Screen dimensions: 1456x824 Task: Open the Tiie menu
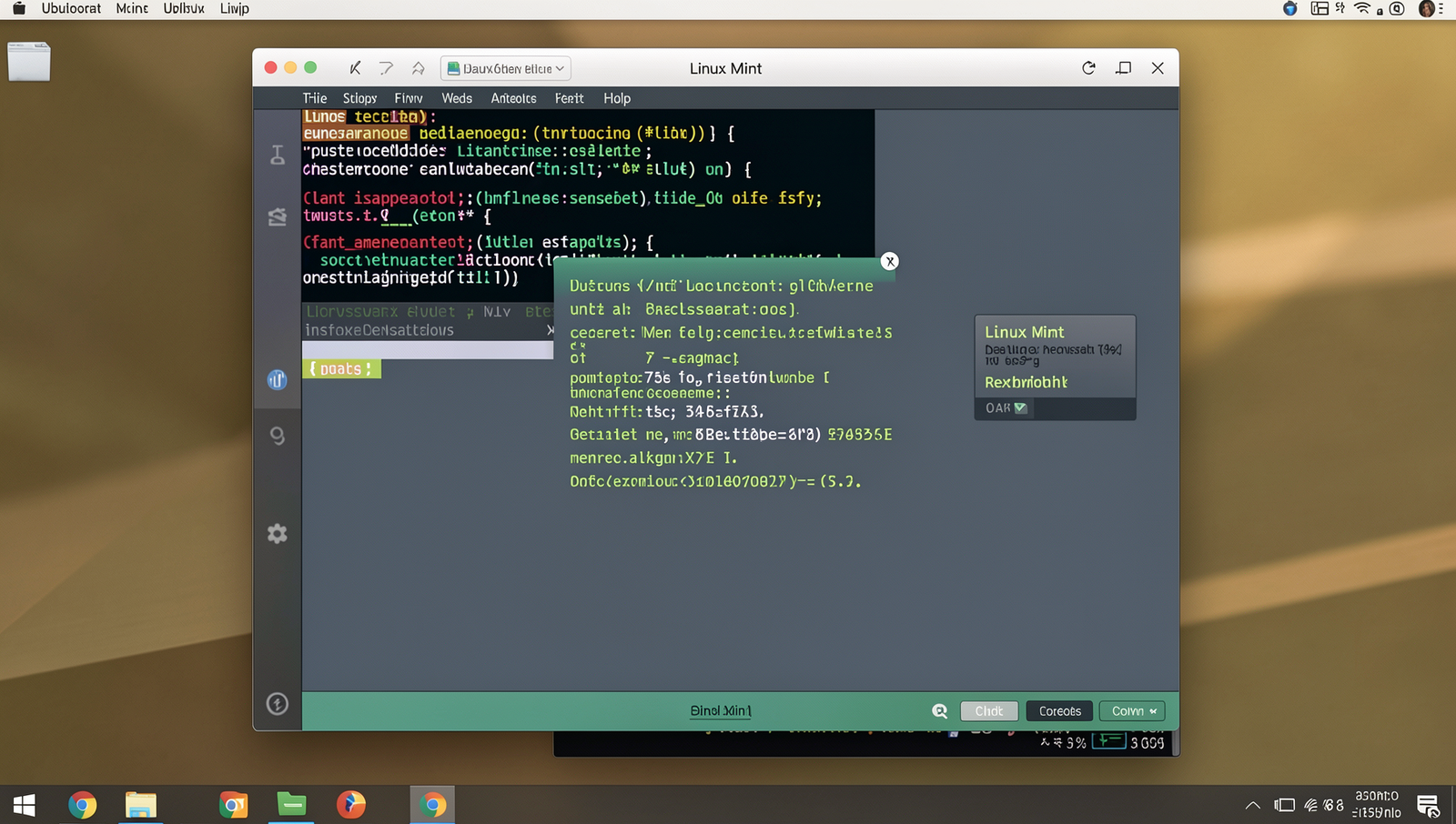[315, 98]
